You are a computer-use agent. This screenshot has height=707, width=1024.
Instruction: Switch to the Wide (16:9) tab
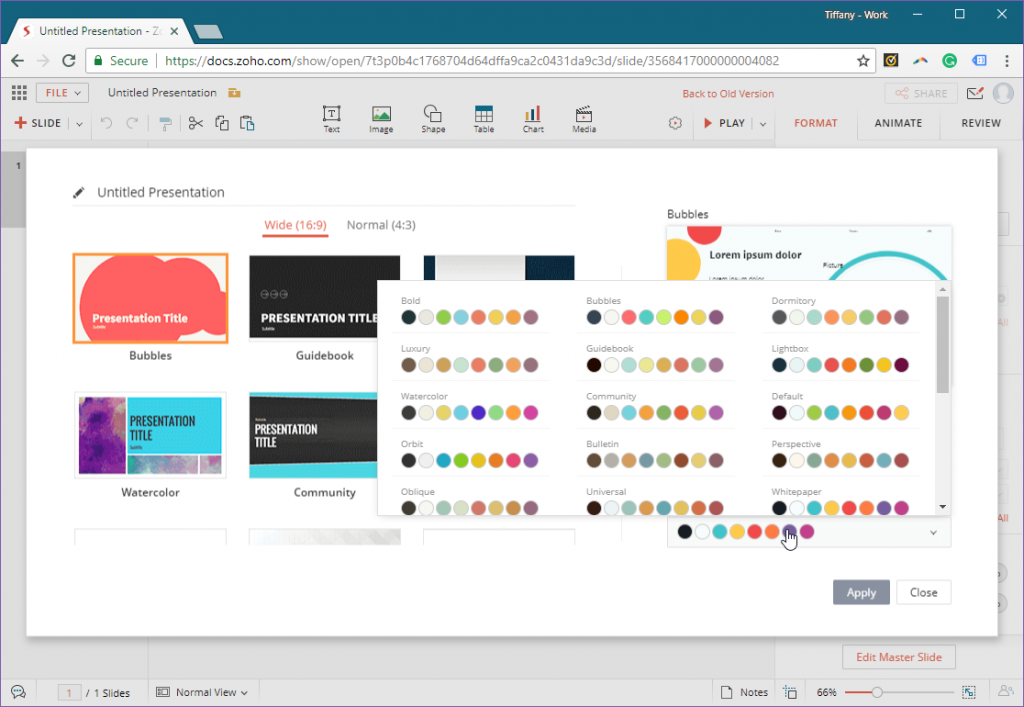tap(294, 225)
